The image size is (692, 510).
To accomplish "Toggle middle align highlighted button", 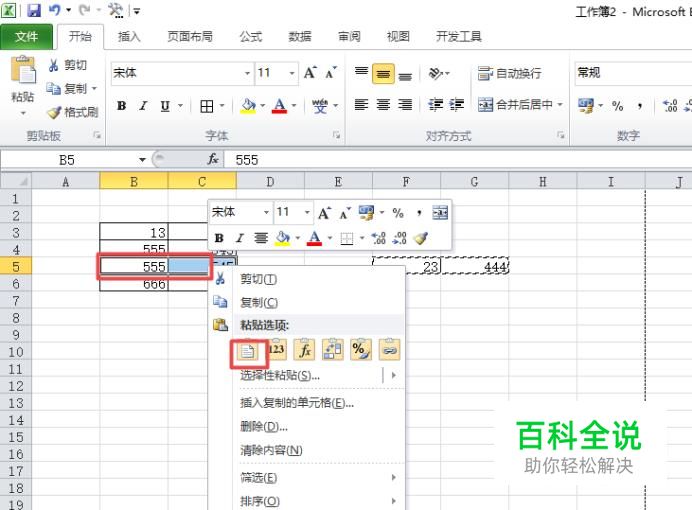I will tap(383, 73).
